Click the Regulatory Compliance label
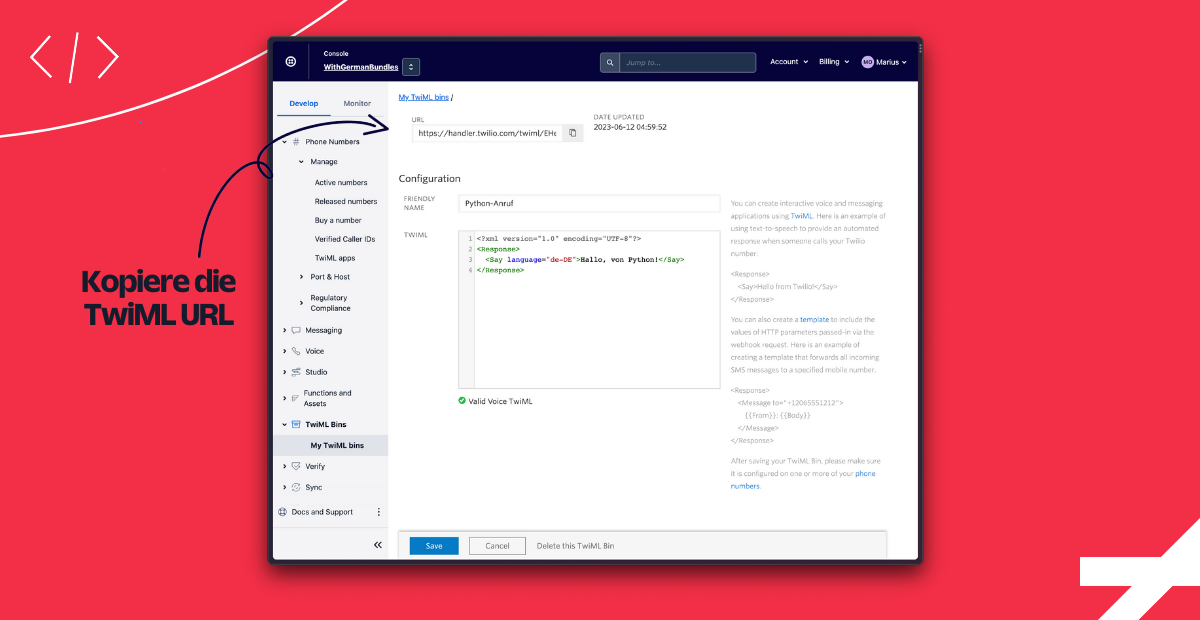 tap(329, 303)
